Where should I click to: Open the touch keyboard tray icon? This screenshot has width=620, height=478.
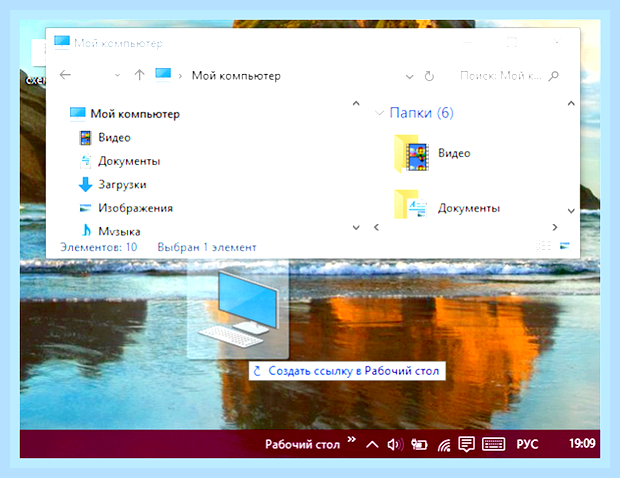tap(493, 444)
